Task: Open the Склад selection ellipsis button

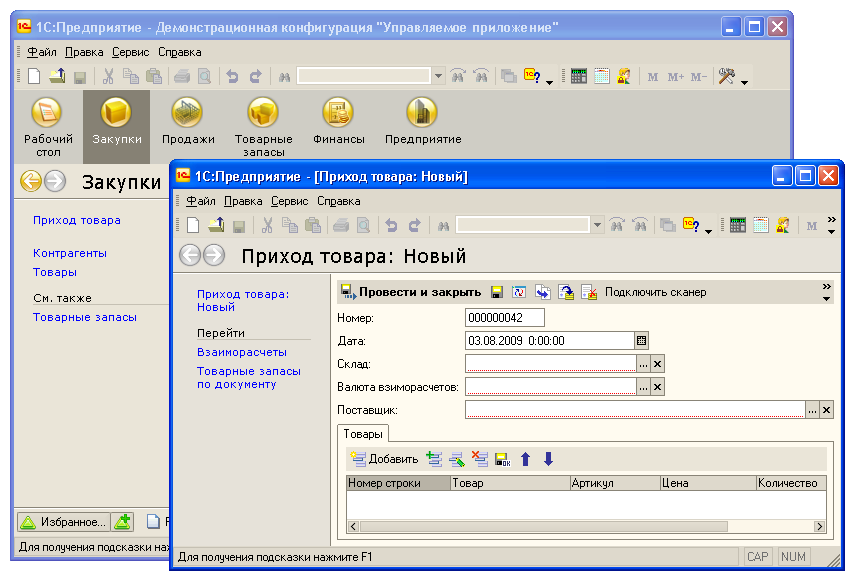Action: [x=643, y=364]
